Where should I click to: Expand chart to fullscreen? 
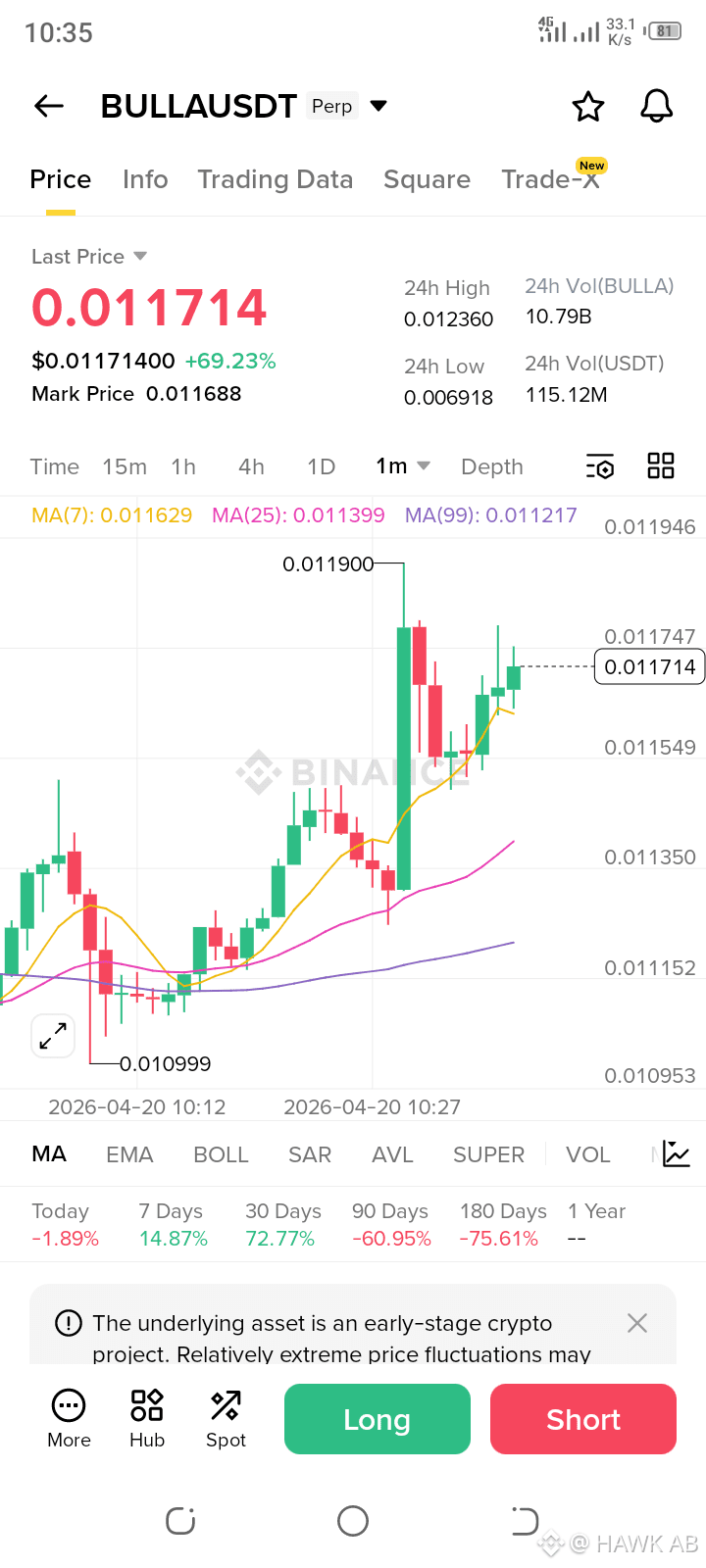(53, 1036)
